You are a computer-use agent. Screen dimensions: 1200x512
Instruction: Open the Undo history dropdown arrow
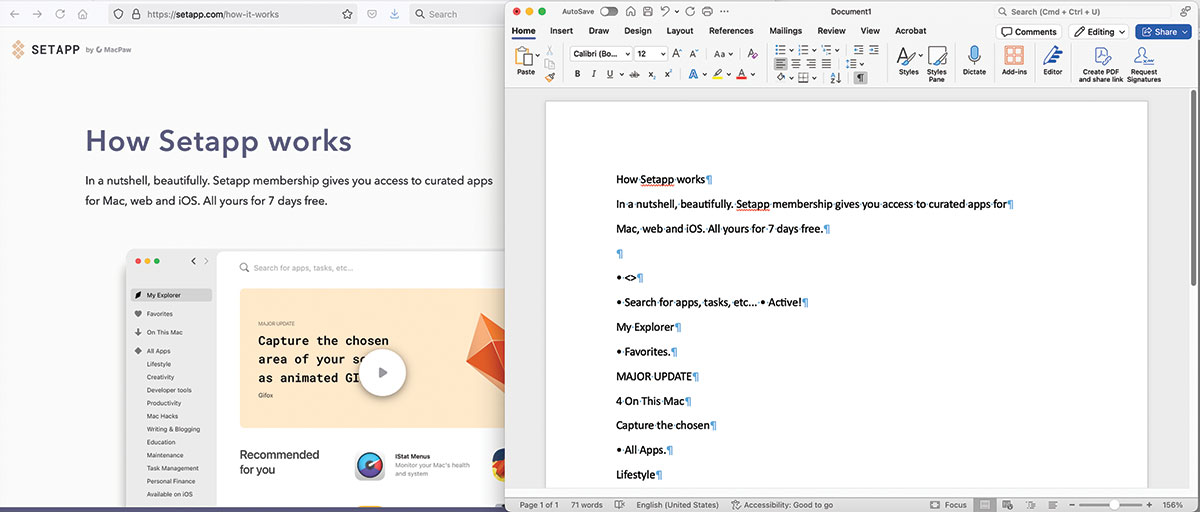pyautogui.click(x=677, y=11)
